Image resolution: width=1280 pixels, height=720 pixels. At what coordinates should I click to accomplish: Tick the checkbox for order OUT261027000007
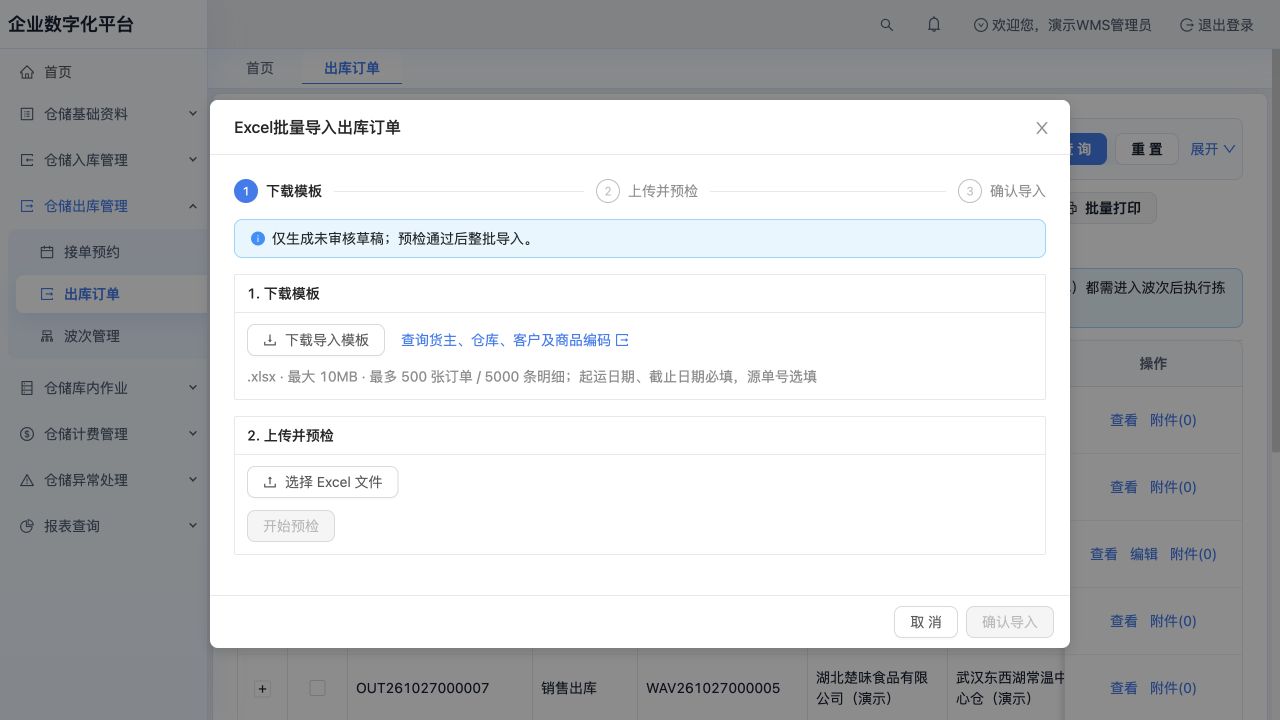pos(317,688)
